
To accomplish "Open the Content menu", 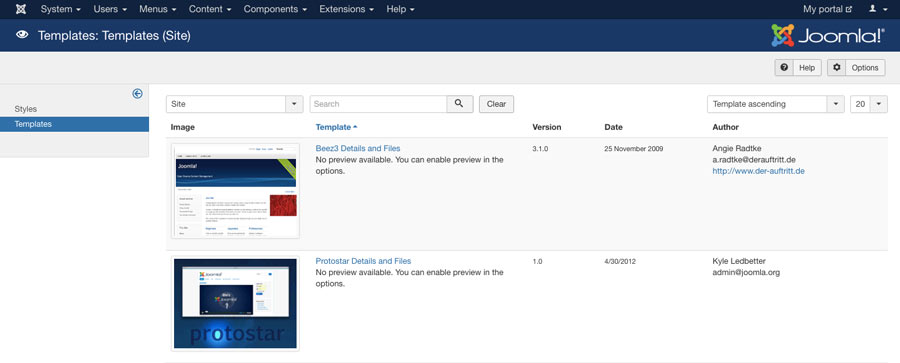I will pos(210,9).
